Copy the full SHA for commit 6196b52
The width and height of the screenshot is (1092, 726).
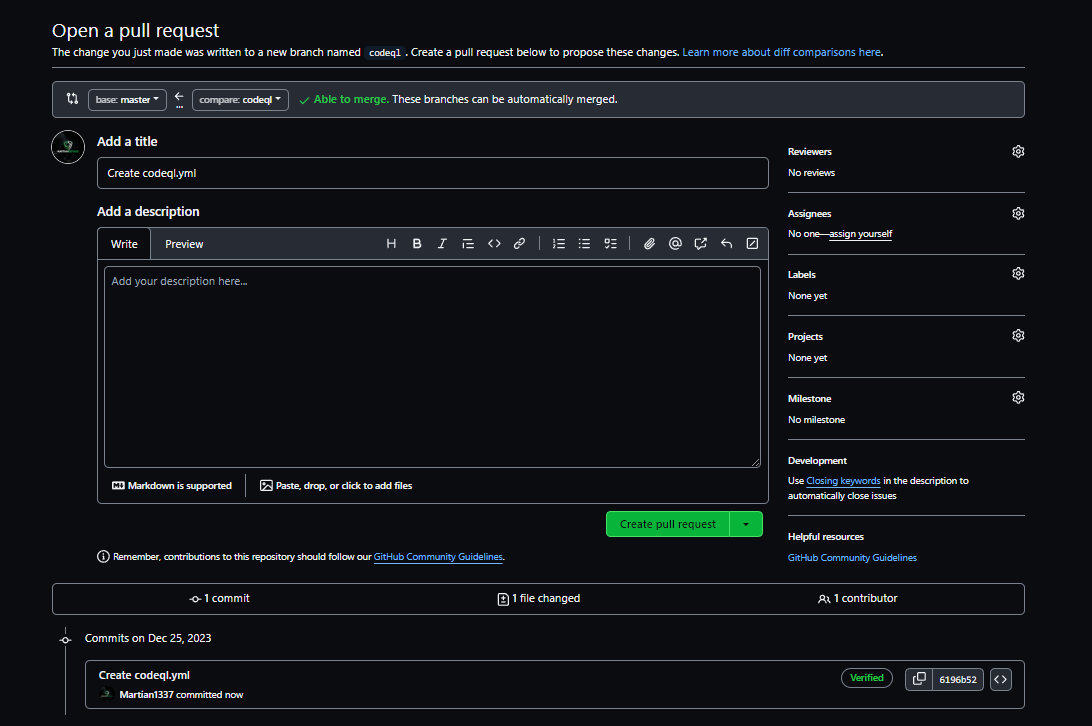(x=919, y=680)
